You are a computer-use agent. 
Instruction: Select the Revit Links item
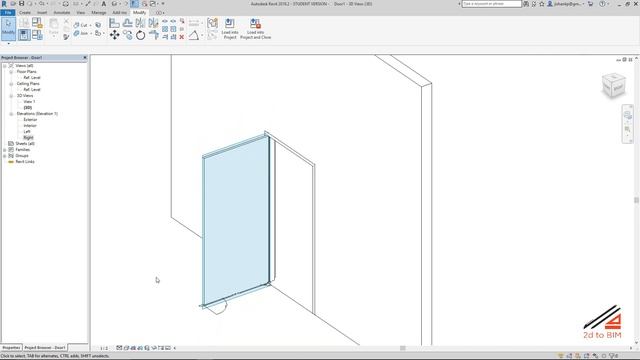25,162
